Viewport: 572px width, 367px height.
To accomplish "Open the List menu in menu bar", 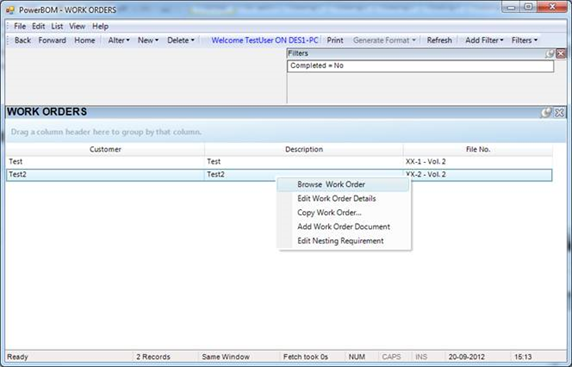I will [x=57, y=26].
